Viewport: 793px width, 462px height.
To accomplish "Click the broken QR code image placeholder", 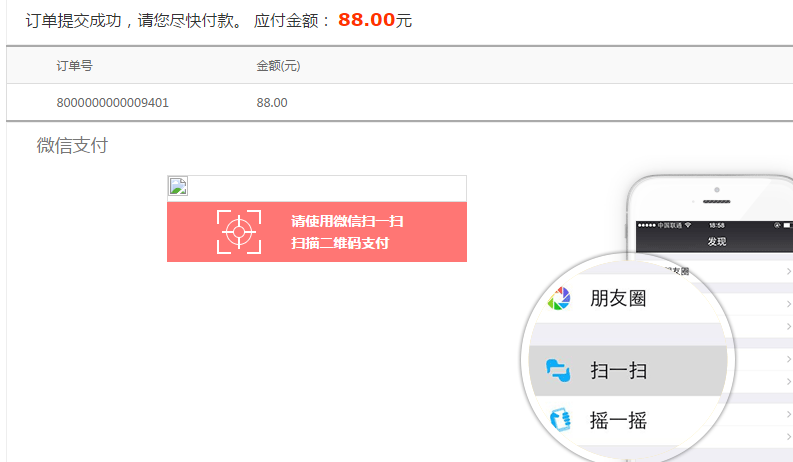I will pos(178,186).
